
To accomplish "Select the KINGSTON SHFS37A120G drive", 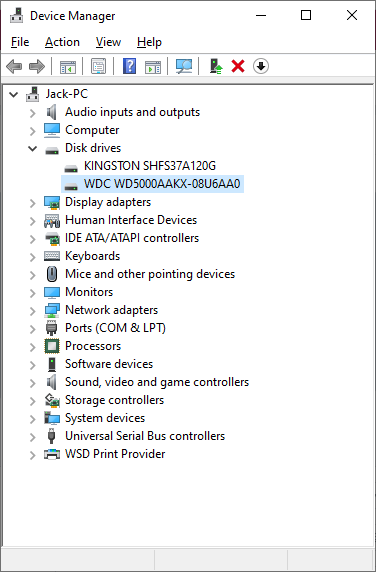I will (x=150, y=166).
